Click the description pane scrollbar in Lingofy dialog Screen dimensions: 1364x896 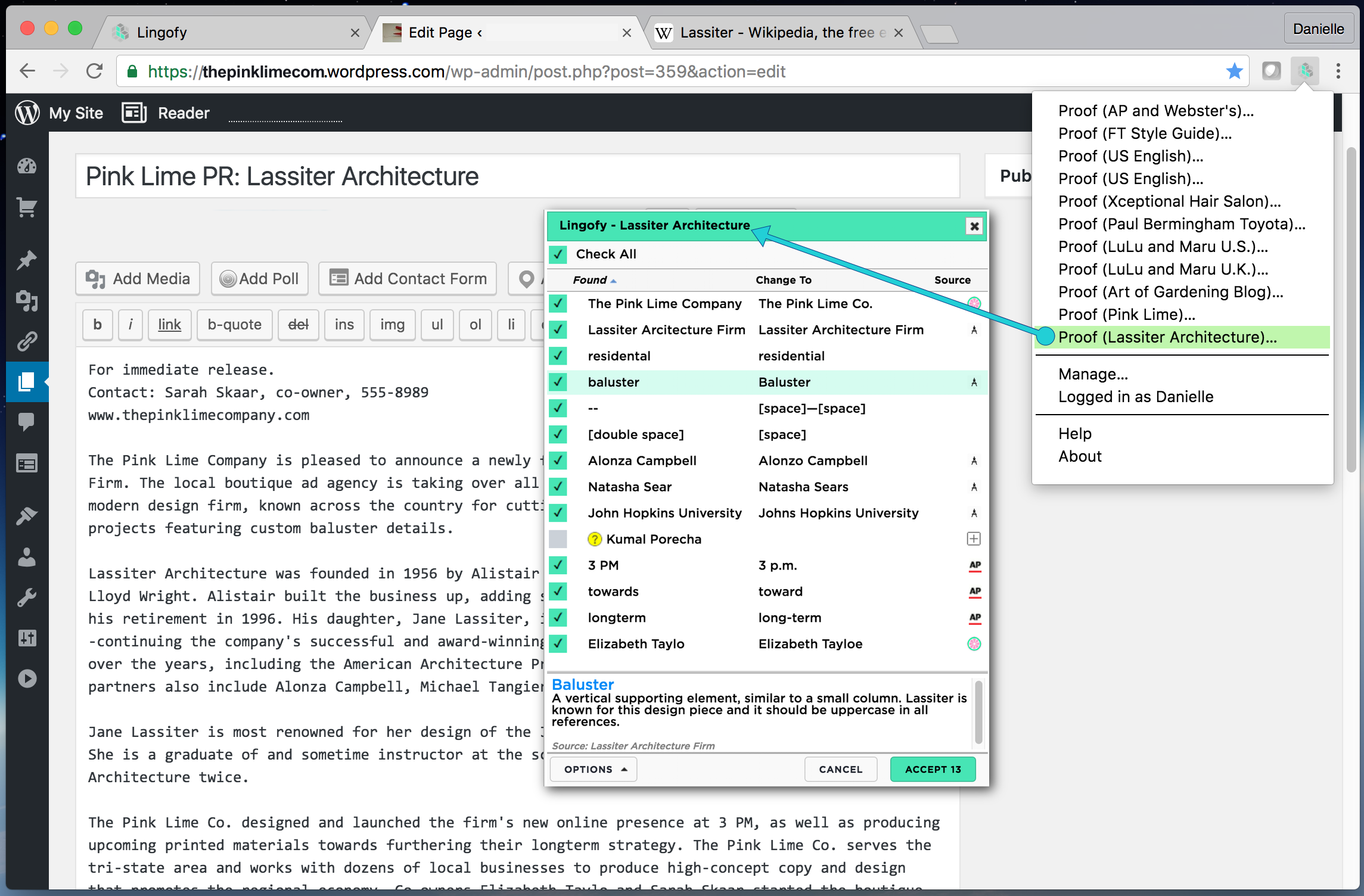978,713
